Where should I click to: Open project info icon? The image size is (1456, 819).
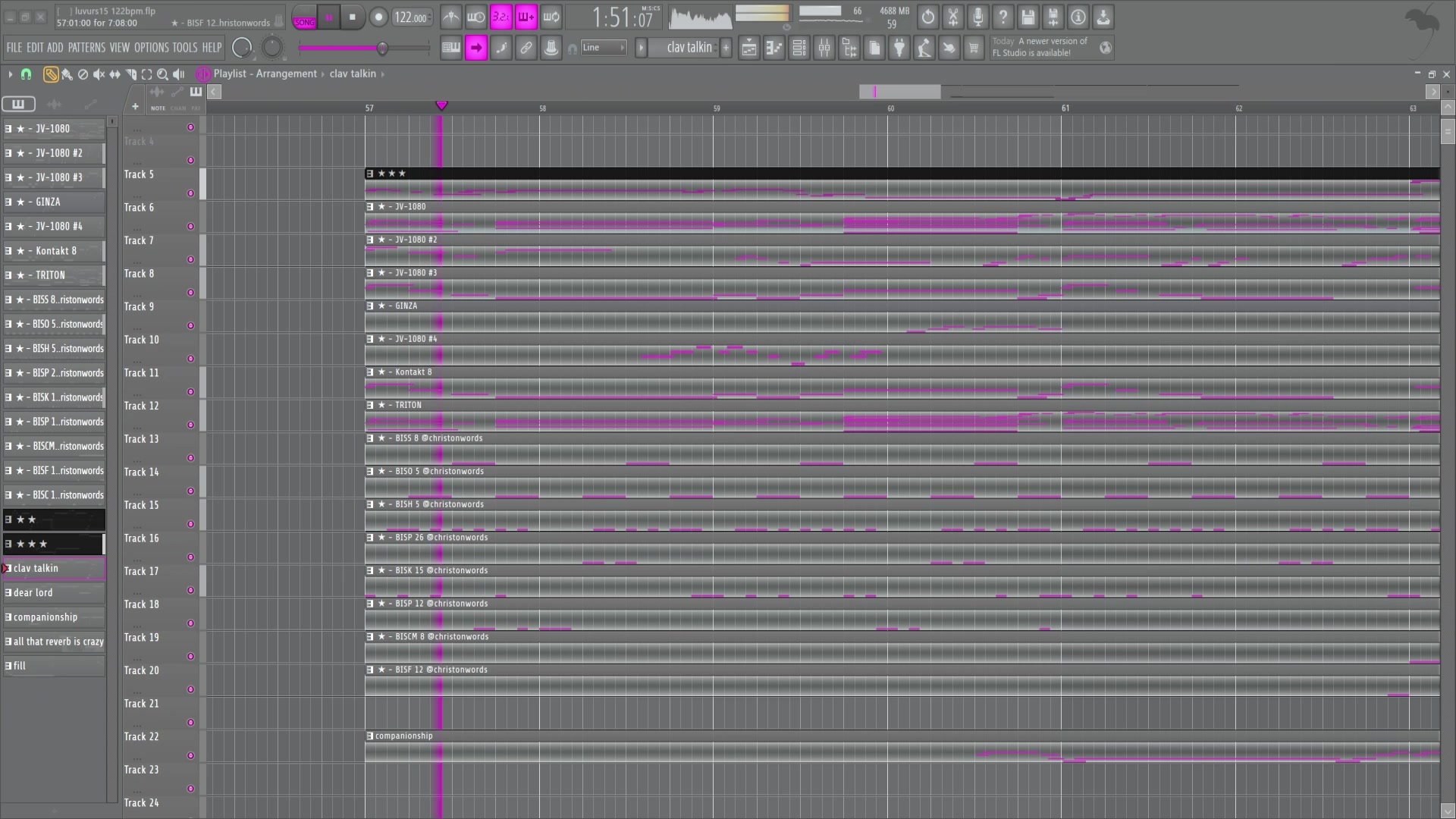(1078, 17)
